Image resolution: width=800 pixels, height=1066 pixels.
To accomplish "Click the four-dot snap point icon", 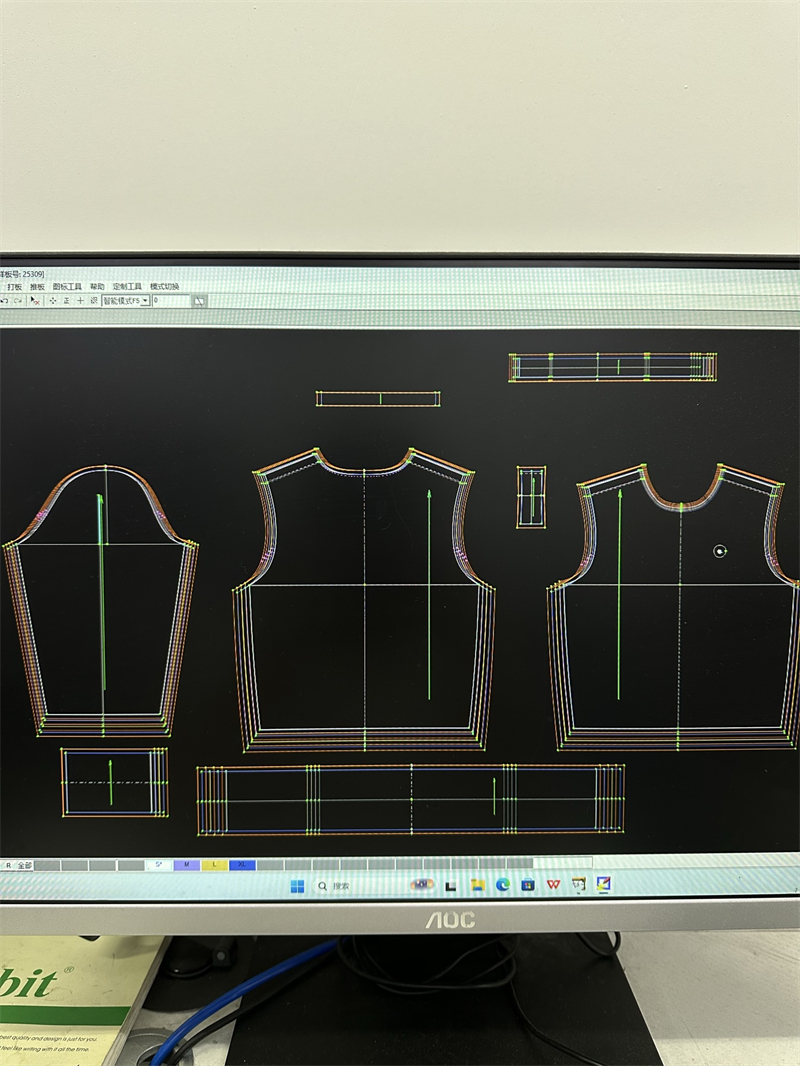I will [x=53, y=300].
